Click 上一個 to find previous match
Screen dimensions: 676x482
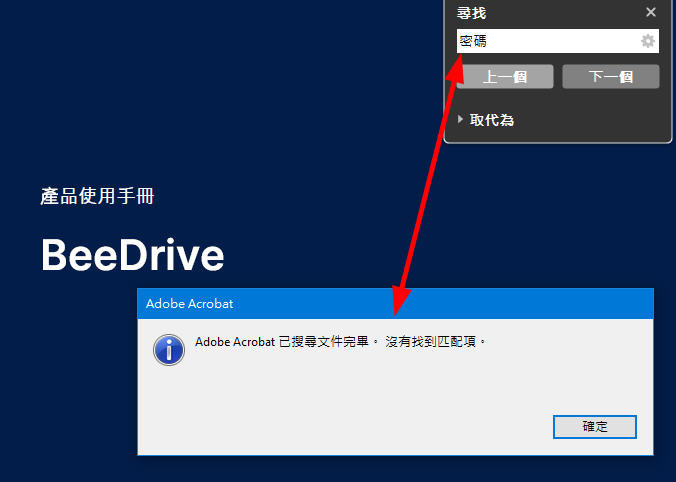[505, 77]
